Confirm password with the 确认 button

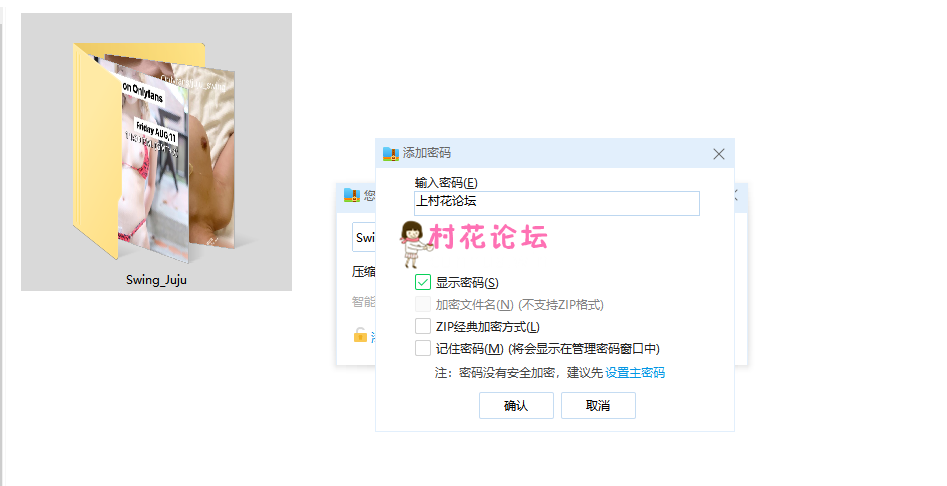pyautogui.click(x=516, y=405)
